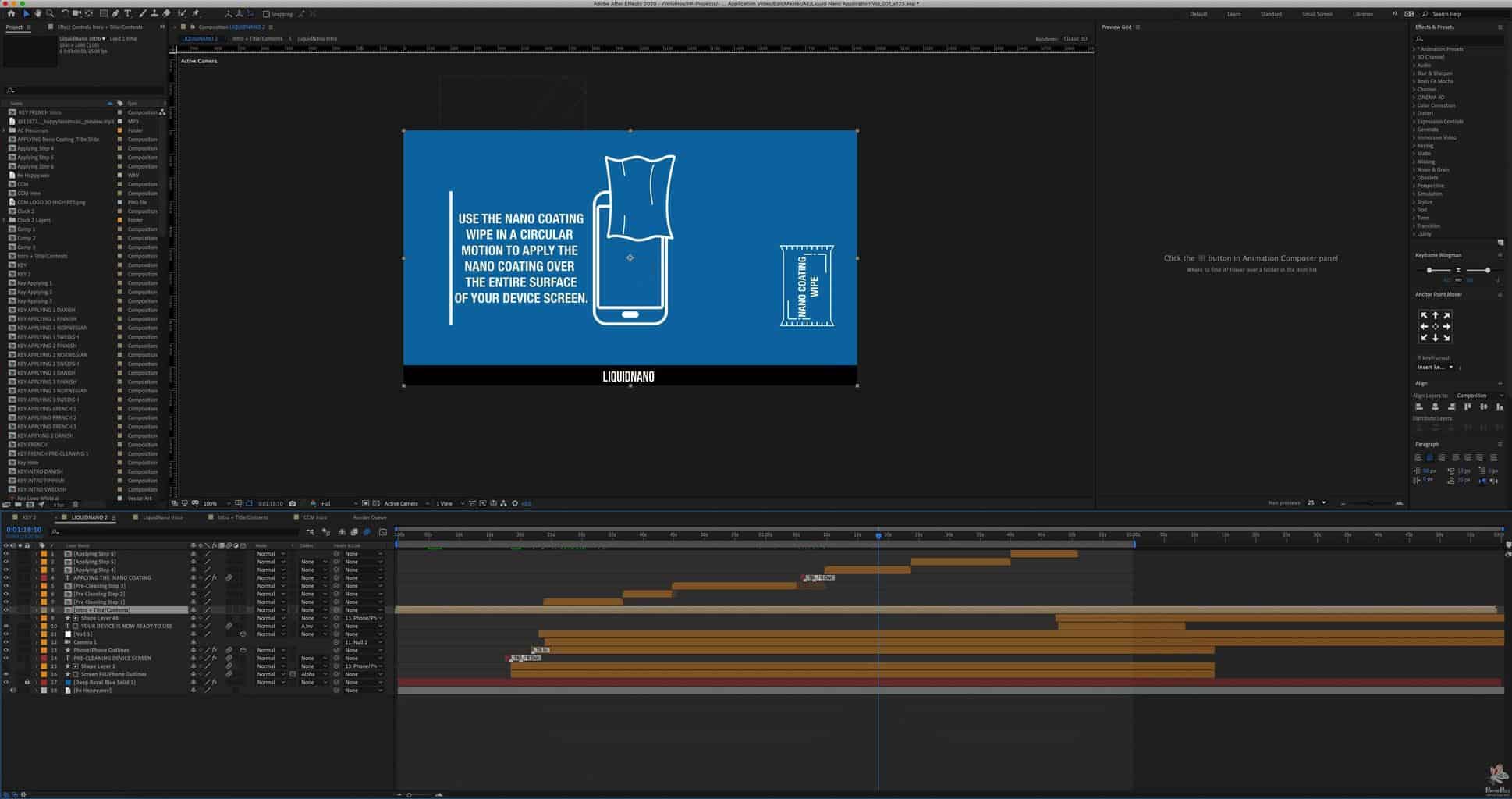Select the Hand tool in toolbar
The height and width of the screenshot is (799, 1512).
pos(37,13)
